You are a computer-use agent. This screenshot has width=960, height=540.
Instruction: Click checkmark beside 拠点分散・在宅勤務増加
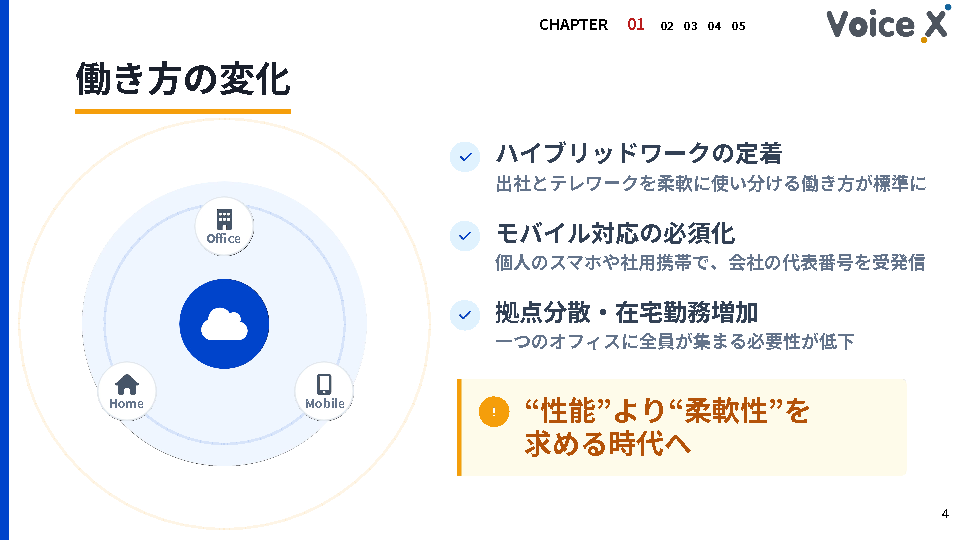click(x=465, y=314)
